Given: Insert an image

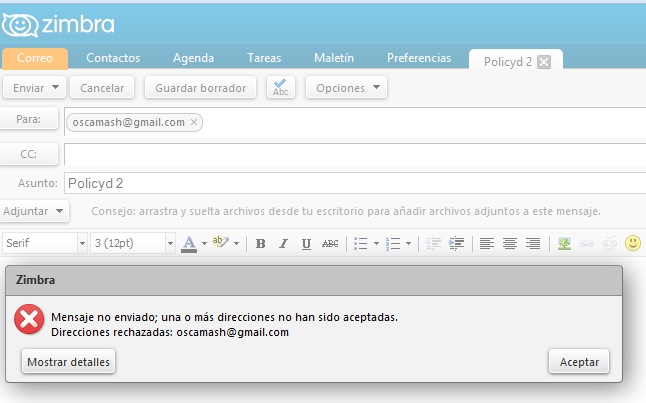Looking at the screenshot, I should [564, 244].
